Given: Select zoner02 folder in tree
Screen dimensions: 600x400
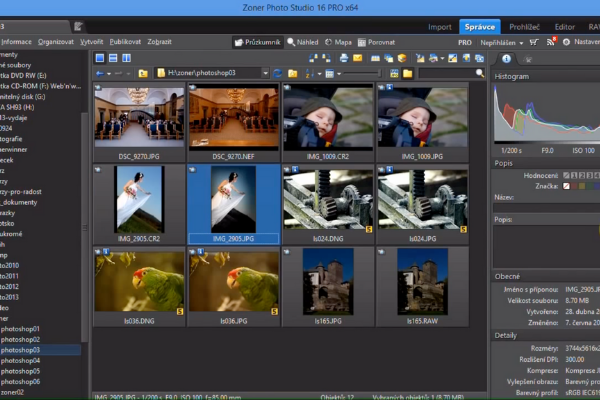Looking at the screenshot, I should 12,392.
